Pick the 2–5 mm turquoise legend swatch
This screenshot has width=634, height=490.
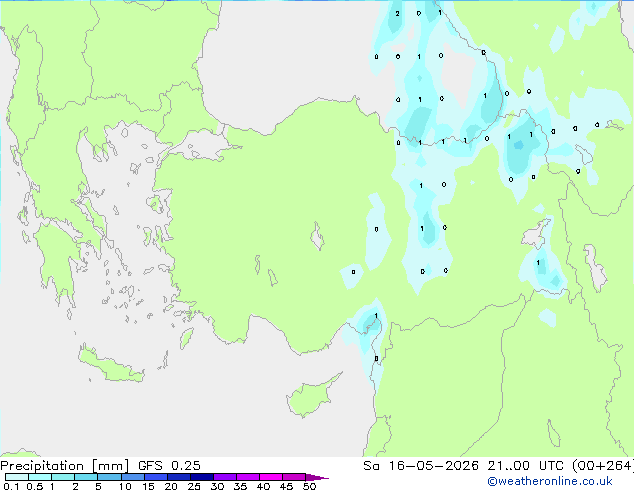coord(86,477)
